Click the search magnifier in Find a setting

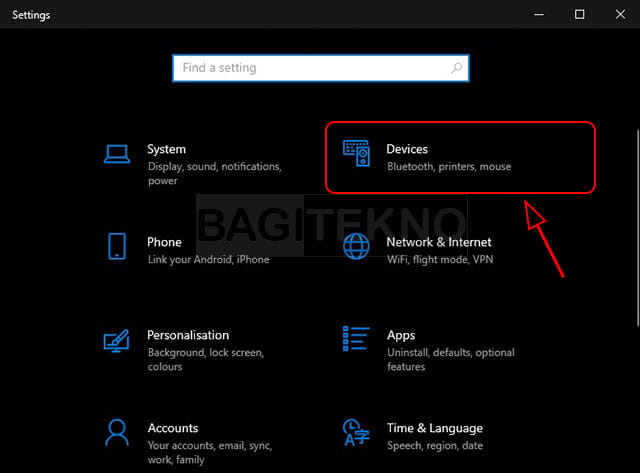pyautogui.click(x=456, y=68)
